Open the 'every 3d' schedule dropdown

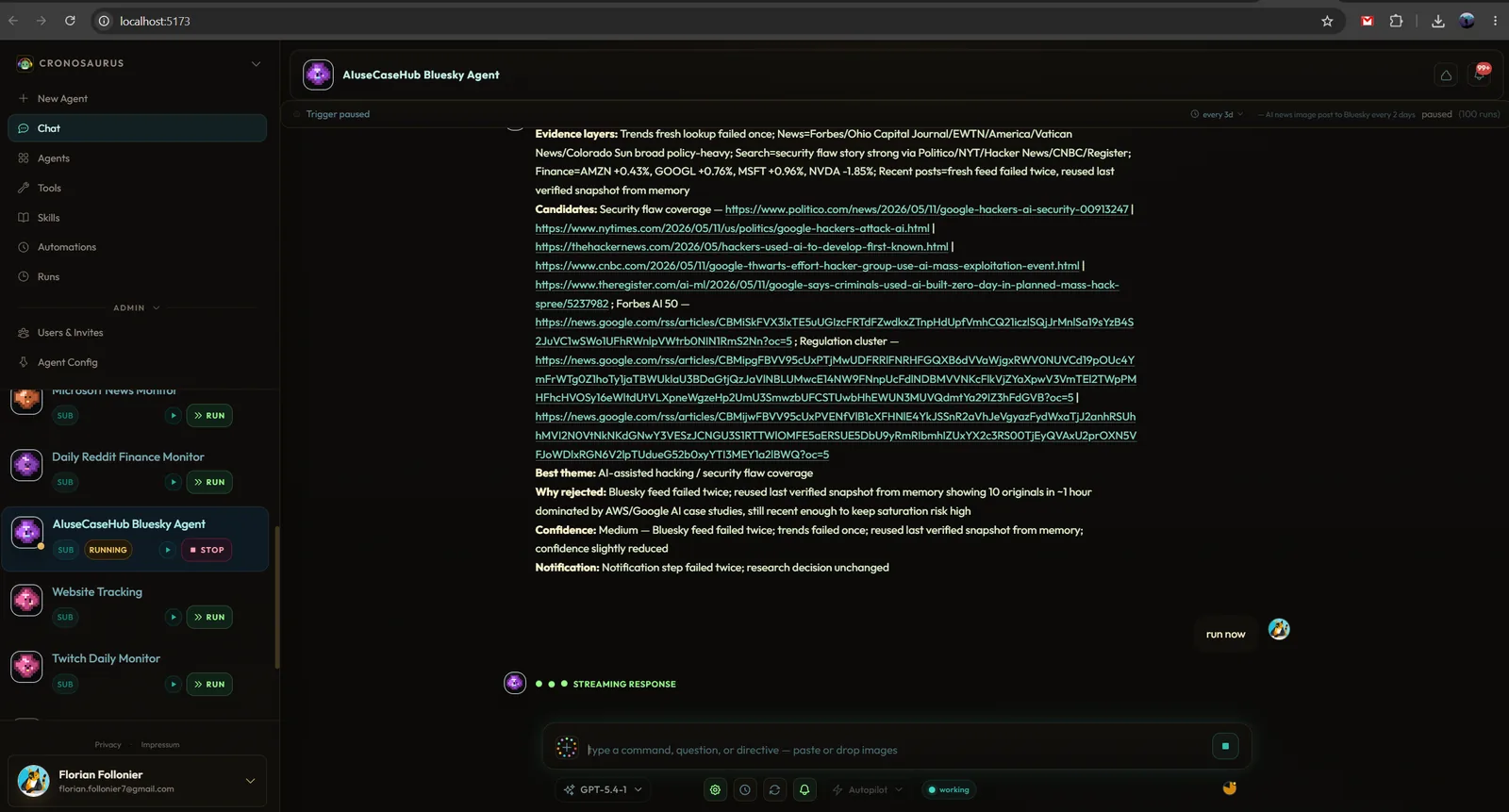(x=1217, y=114)
